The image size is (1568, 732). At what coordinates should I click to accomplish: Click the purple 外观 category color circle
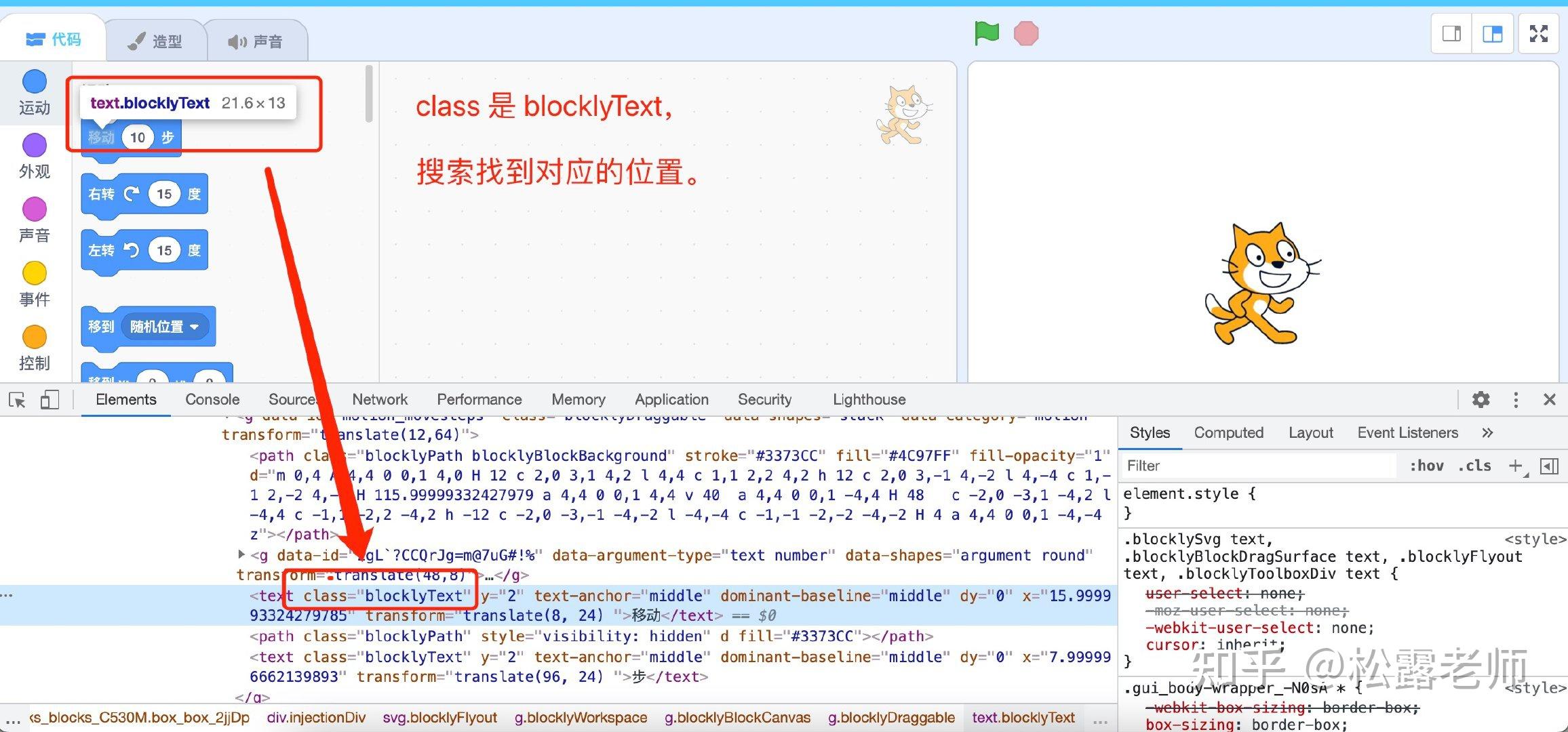34,145
